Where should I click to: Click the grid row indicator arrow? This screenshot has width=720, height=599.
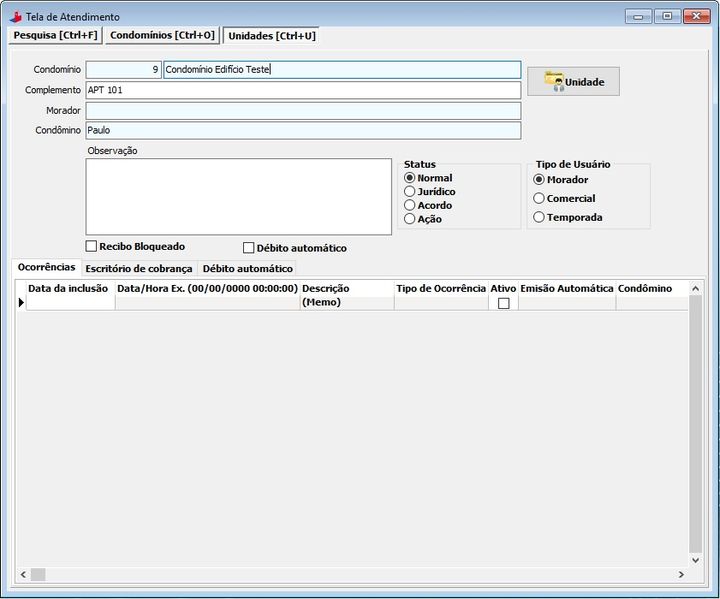pyautogui.click(x=21, y=303)
